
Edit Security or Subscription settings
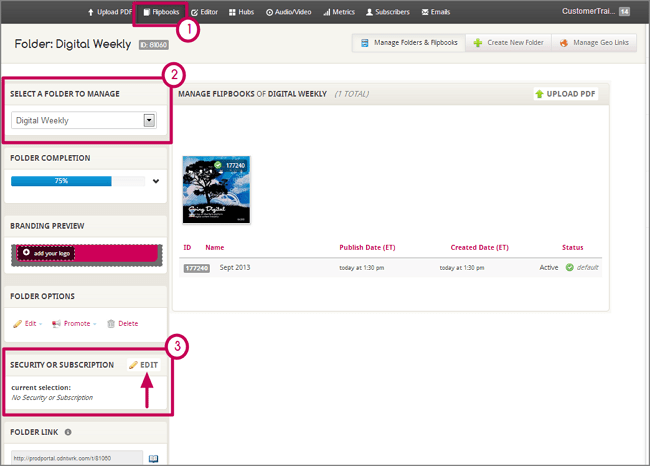point(144,365)
